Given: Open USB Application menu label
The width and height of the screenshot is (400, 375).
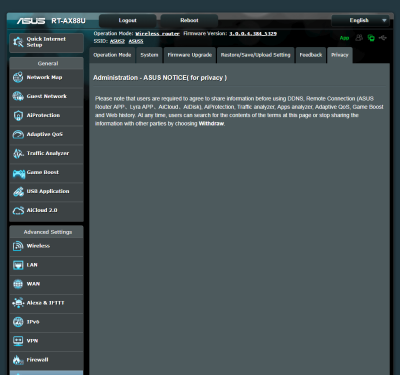Looking at the screenshot, I should point(48,191).
